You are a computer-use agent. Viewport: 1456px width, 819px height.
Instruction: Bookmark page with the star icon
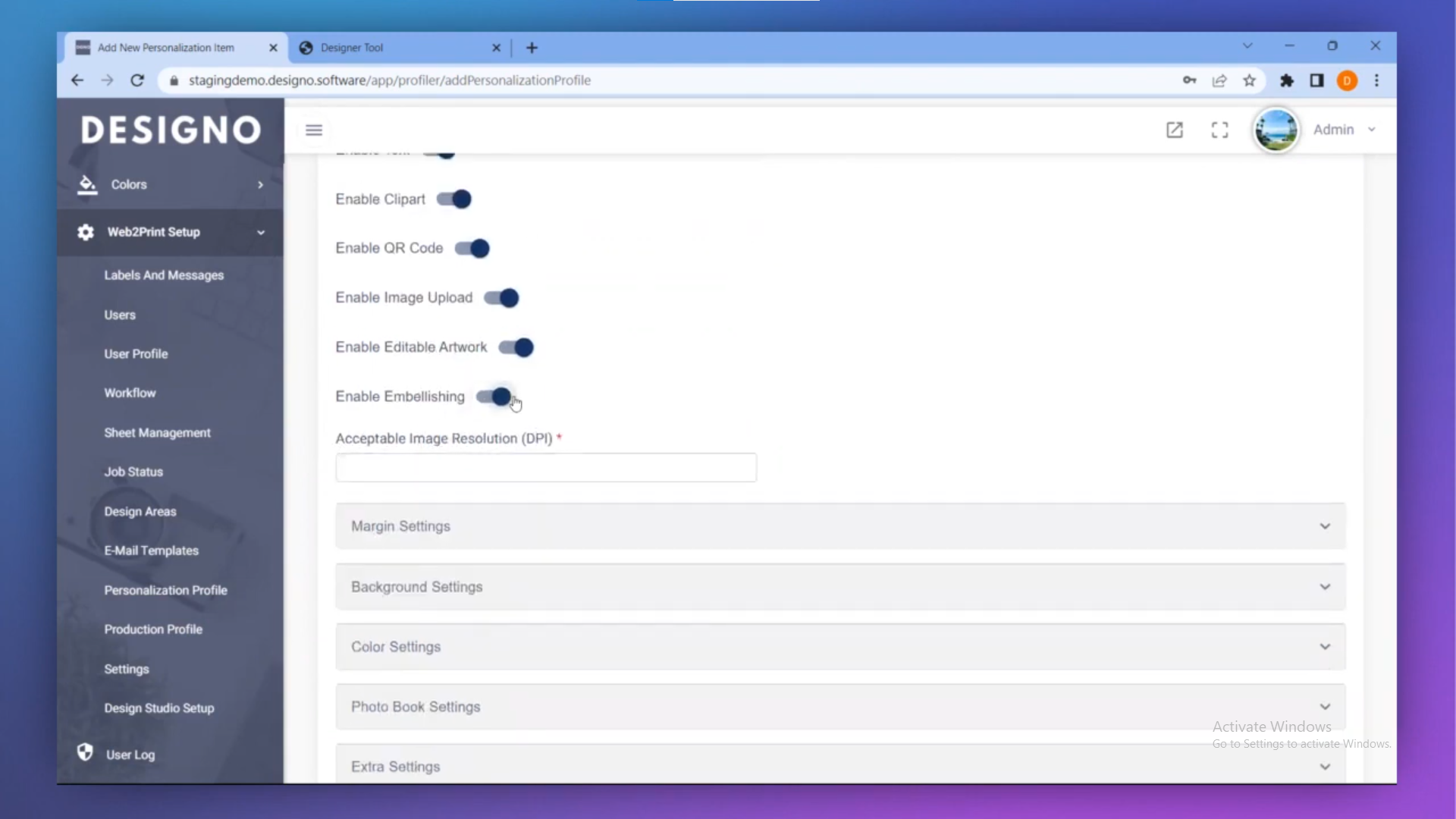1249,80
